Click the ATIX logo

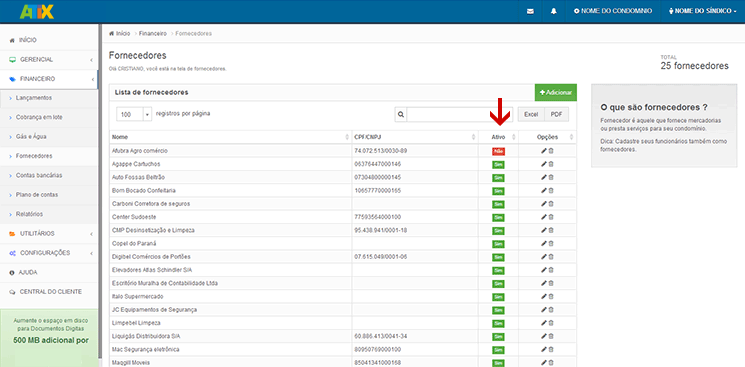pos(37,11)
